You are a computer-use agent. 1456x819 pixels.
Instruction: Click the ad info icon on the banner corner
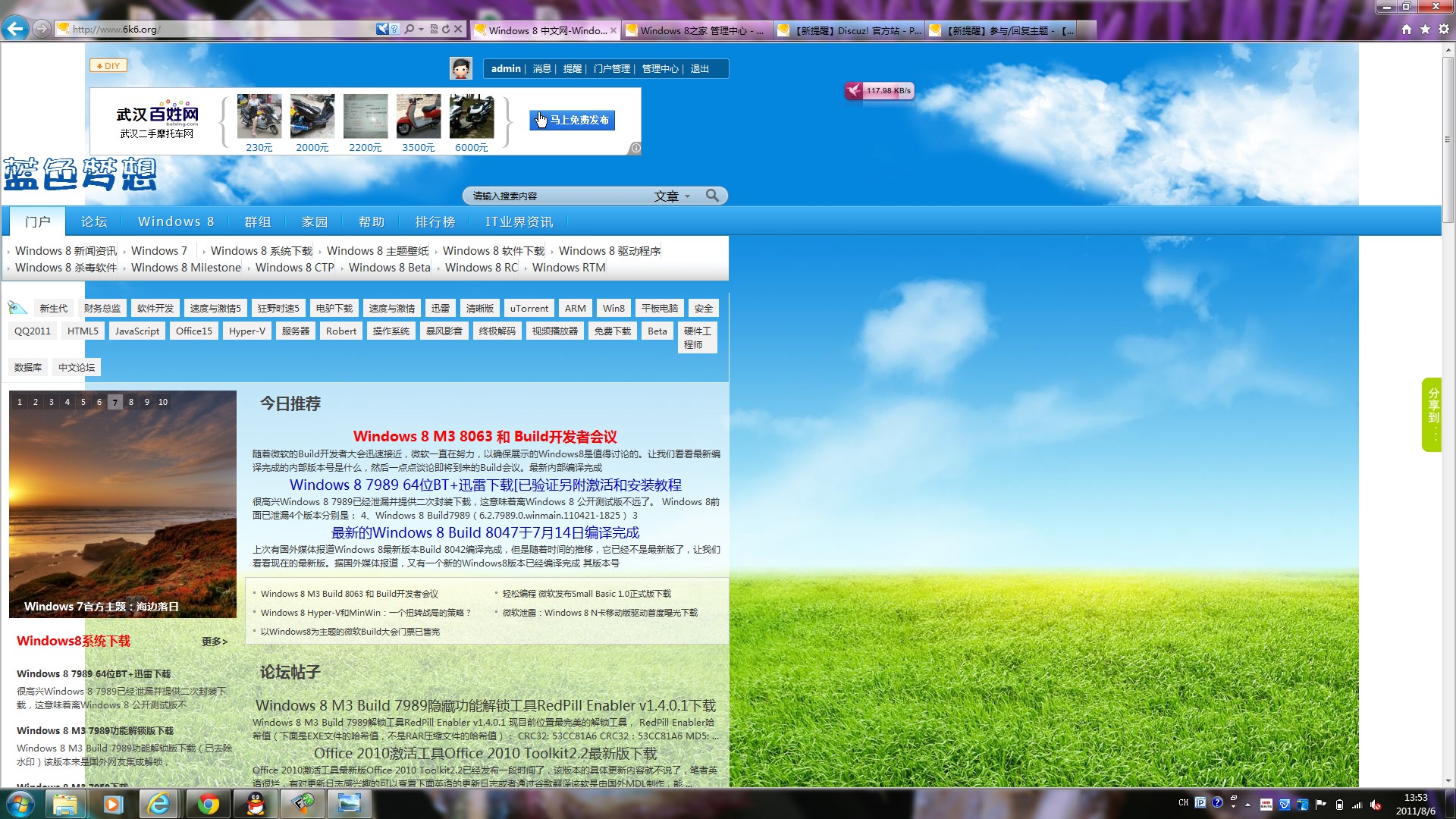635,149
